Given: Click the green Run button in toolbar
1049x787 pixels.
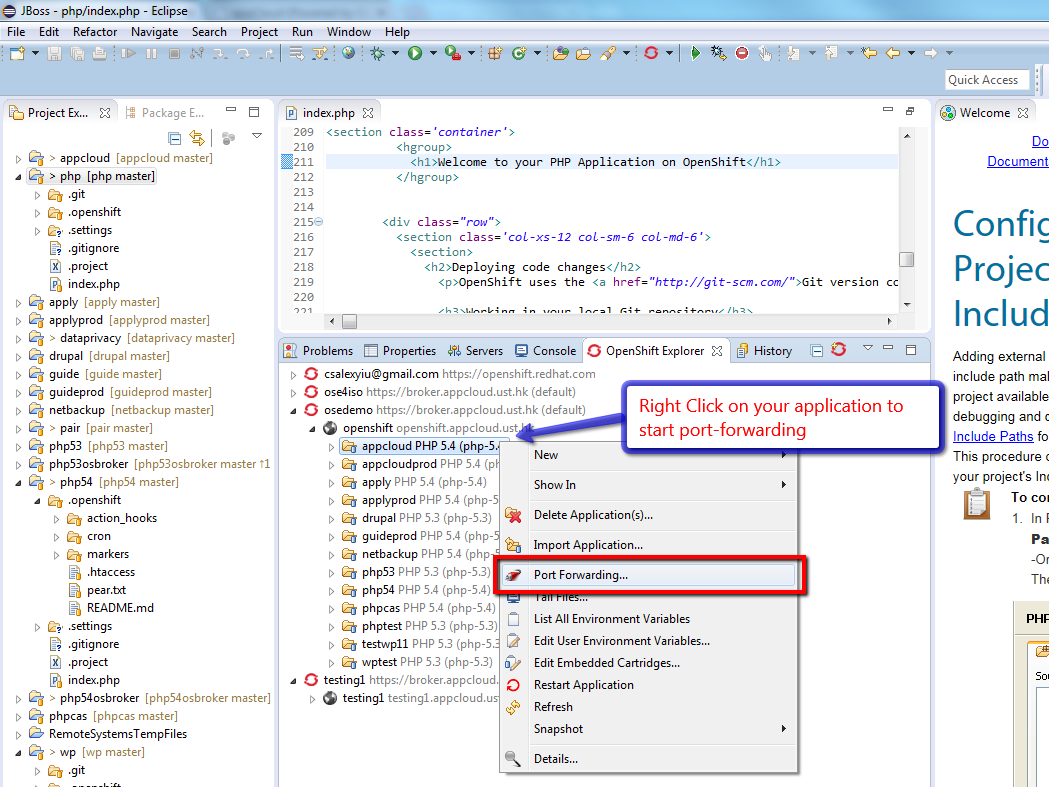Looking at the screenshot, I should pos(414,53).
